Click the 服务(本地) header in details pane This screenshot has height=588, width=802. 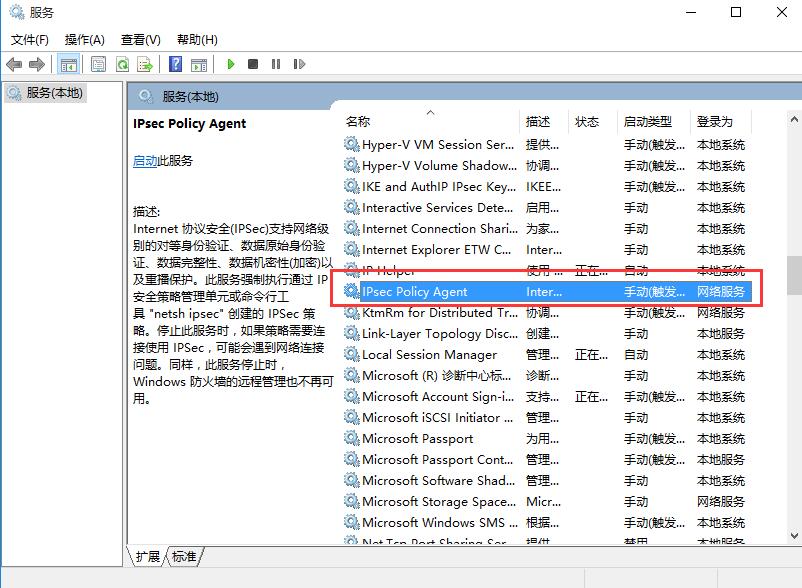tap(190, 97)
